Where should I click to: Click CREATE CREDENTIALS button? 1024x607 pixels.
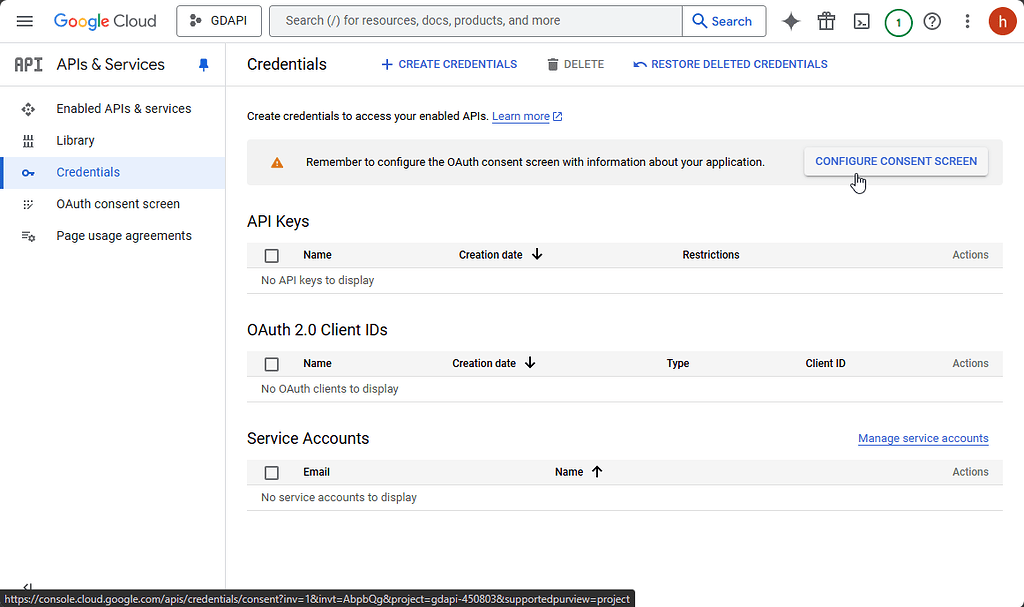(449, 65)
